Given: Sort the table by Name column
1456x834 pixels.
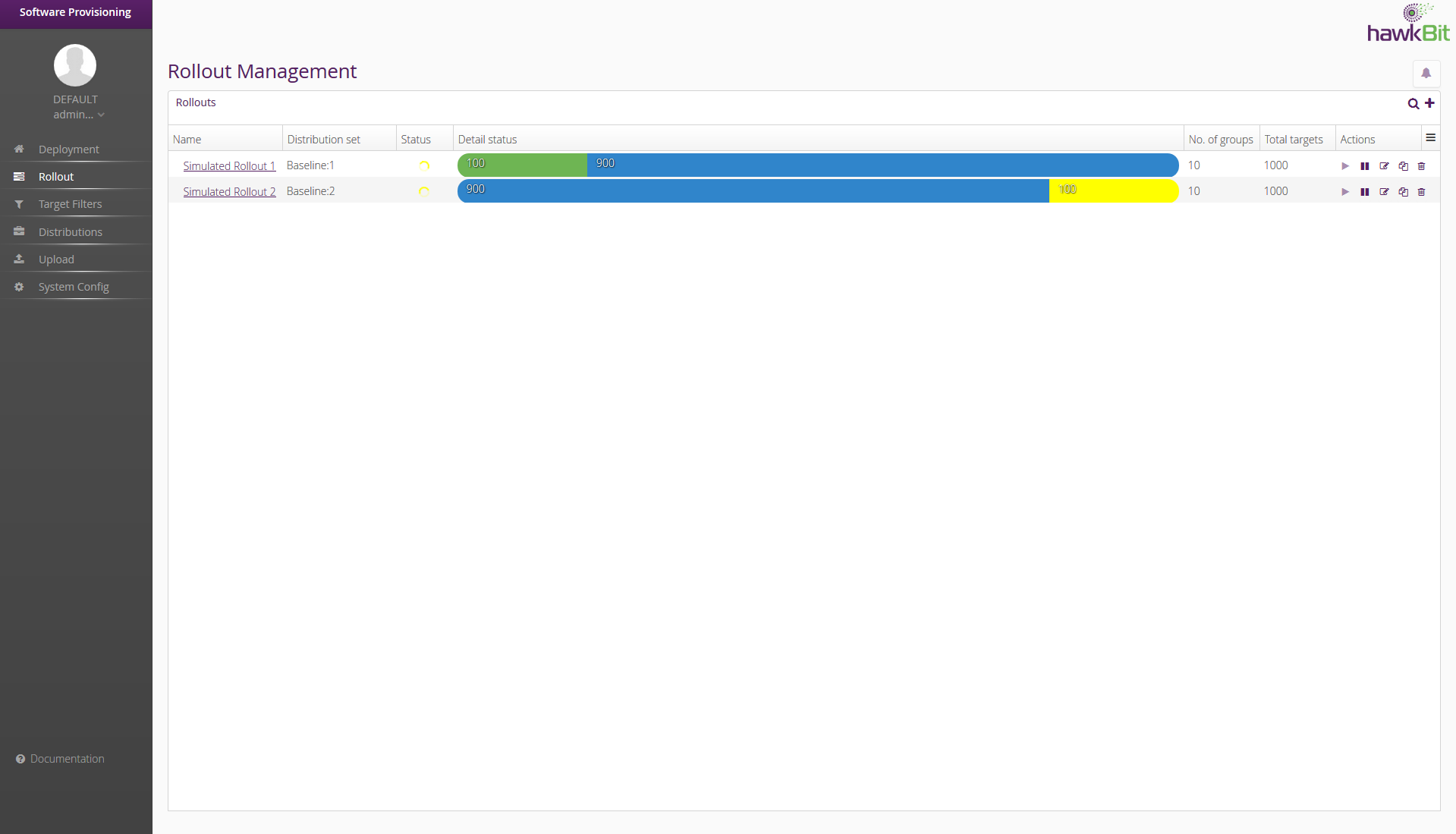Looking at the screenshot, I should (187, 140).
